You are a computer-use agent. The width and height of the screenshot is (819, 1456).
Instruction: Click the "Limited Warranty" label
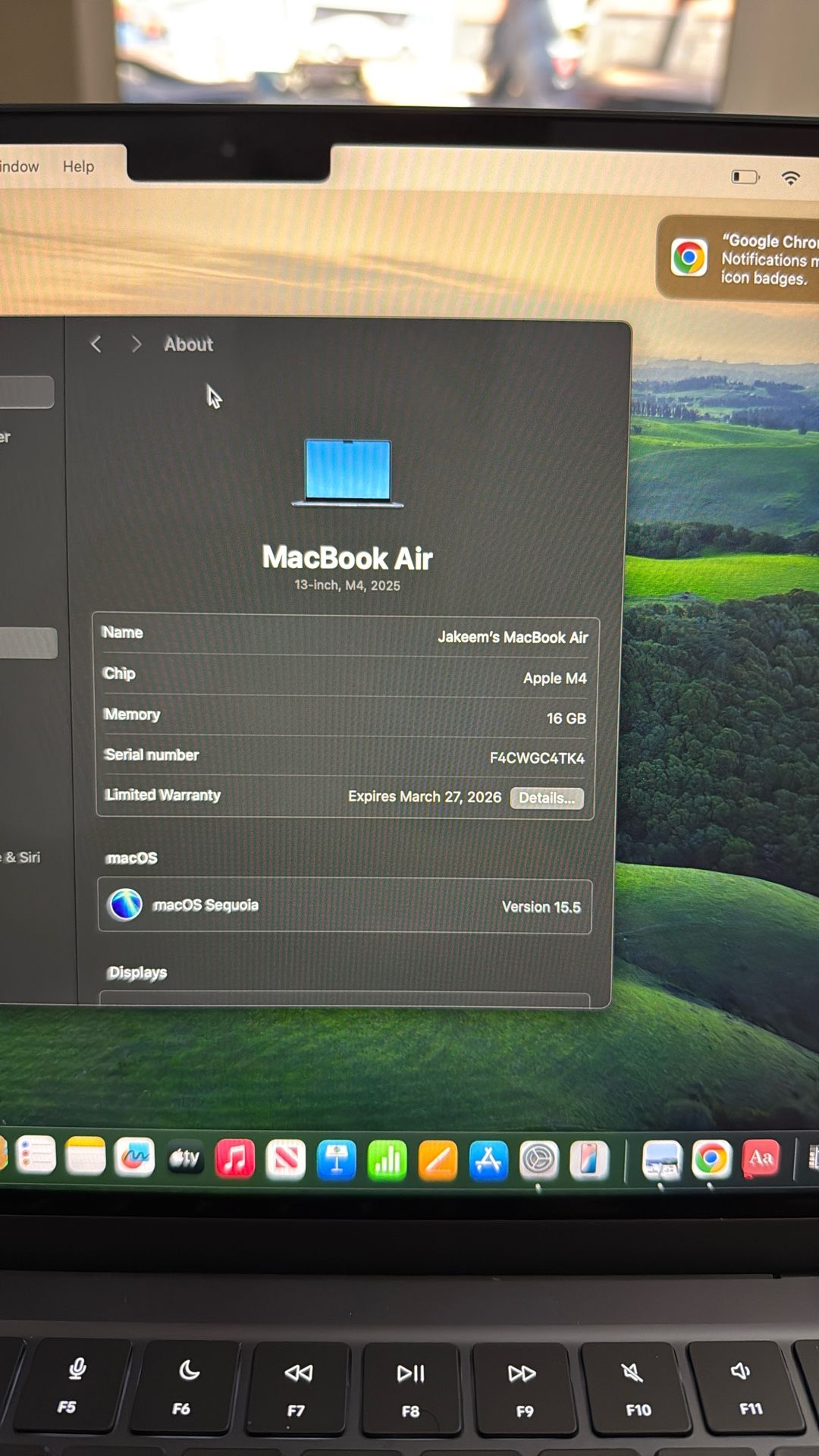(162, 795)
